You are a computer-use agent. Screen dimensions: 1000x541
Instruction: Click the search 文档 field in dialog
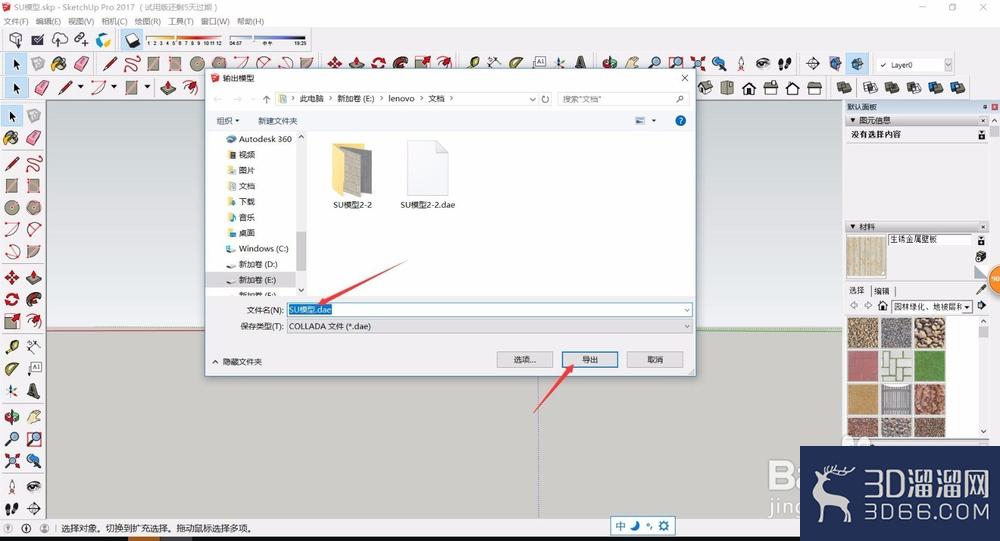622,99
